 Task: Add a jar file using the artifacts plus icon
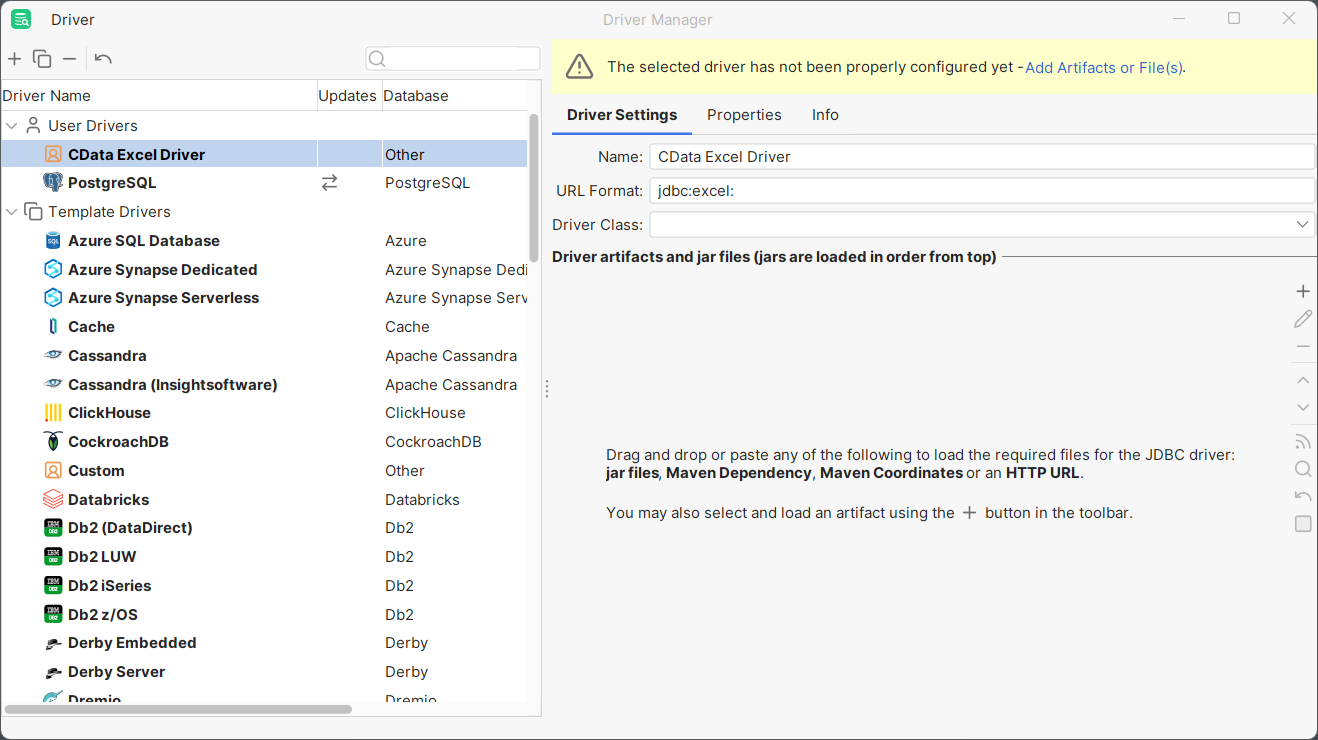click(1302, 292)
